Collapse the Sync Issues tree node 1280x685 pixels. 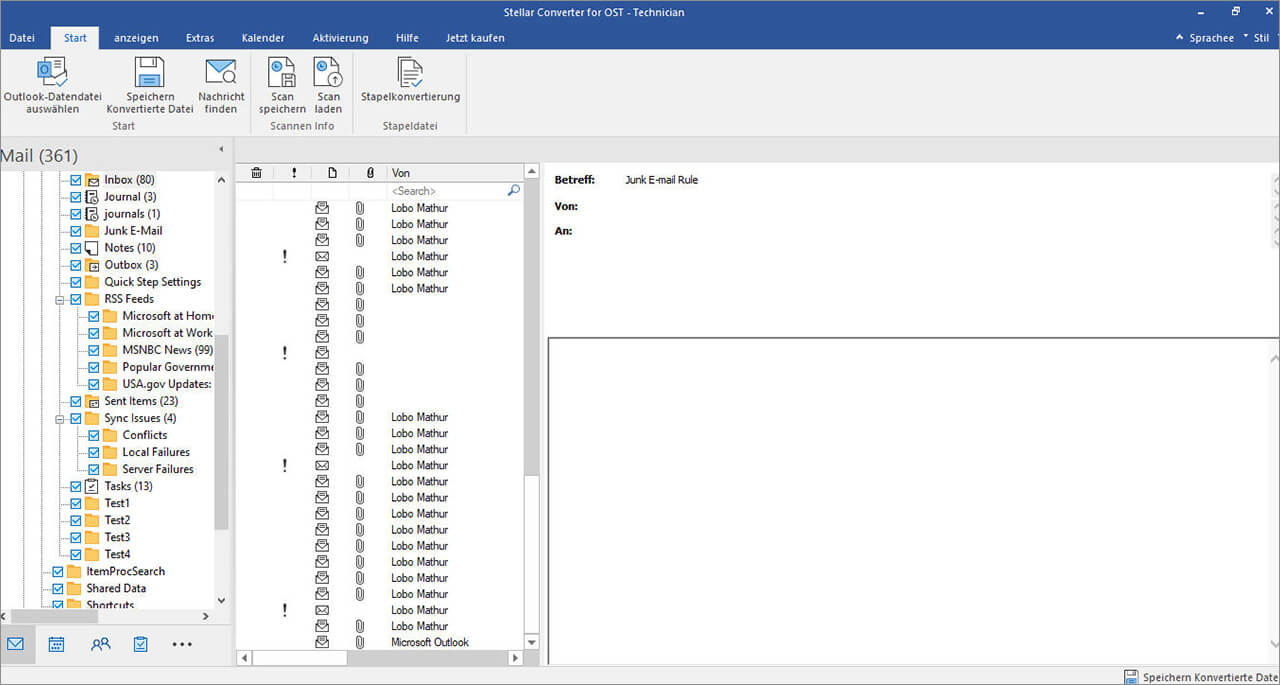point(60,418)
